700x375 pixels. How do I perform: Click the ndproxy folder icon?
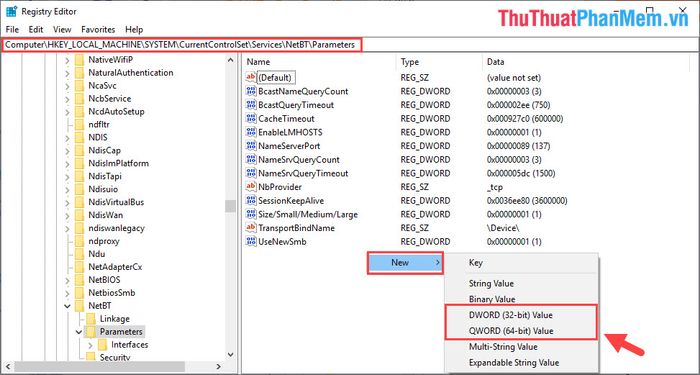click(79, 241)
